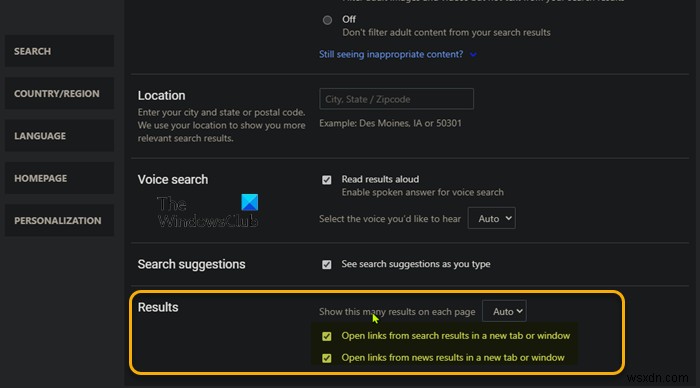Open results per page Auto dropdown
Screen dimensions: 700x388
[x=504, y=311]
